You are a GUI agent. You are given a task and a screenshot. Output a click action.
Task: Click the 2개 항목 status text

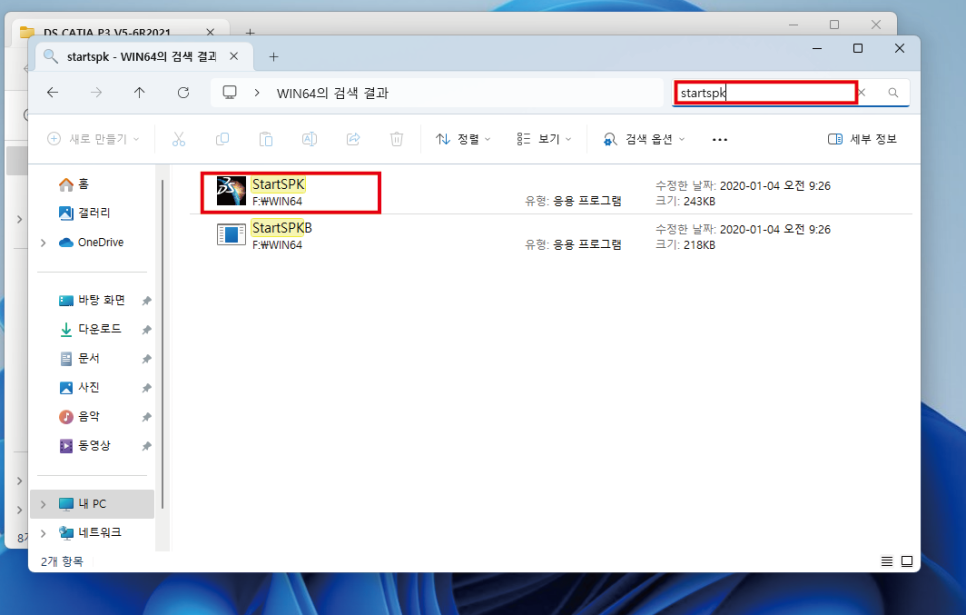[x=62, y=561]
